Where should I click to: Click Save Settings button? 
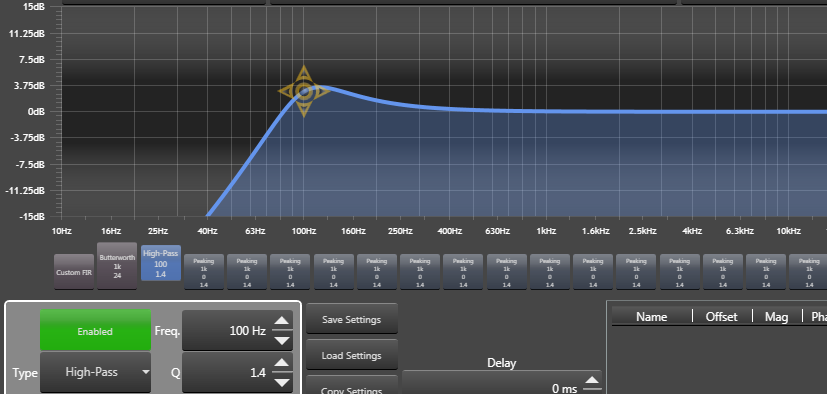pyautogui.click(x=352, y=319)
